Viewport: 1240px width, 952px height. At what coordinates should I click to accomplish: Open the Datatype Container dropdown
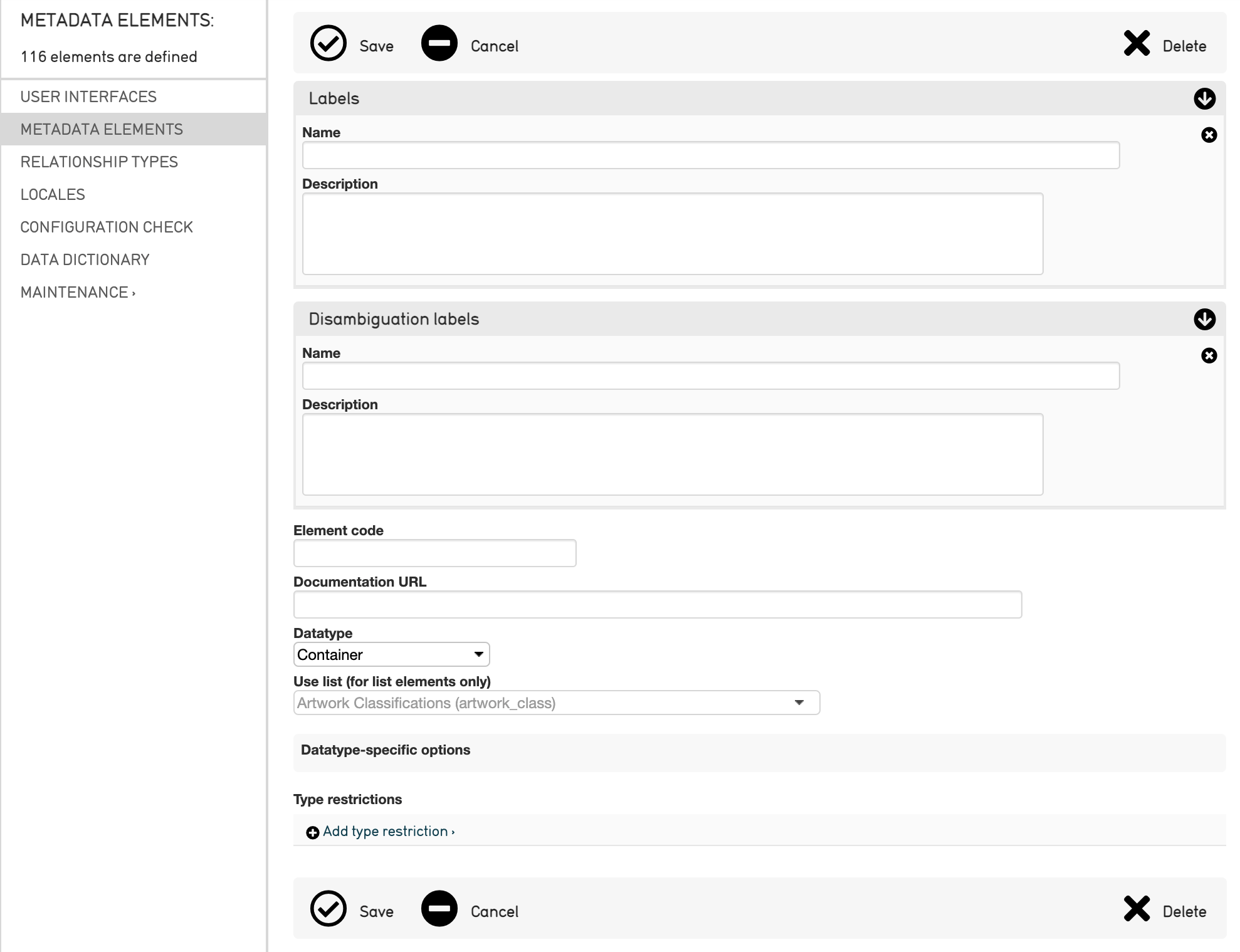click(x=391, y=654)
